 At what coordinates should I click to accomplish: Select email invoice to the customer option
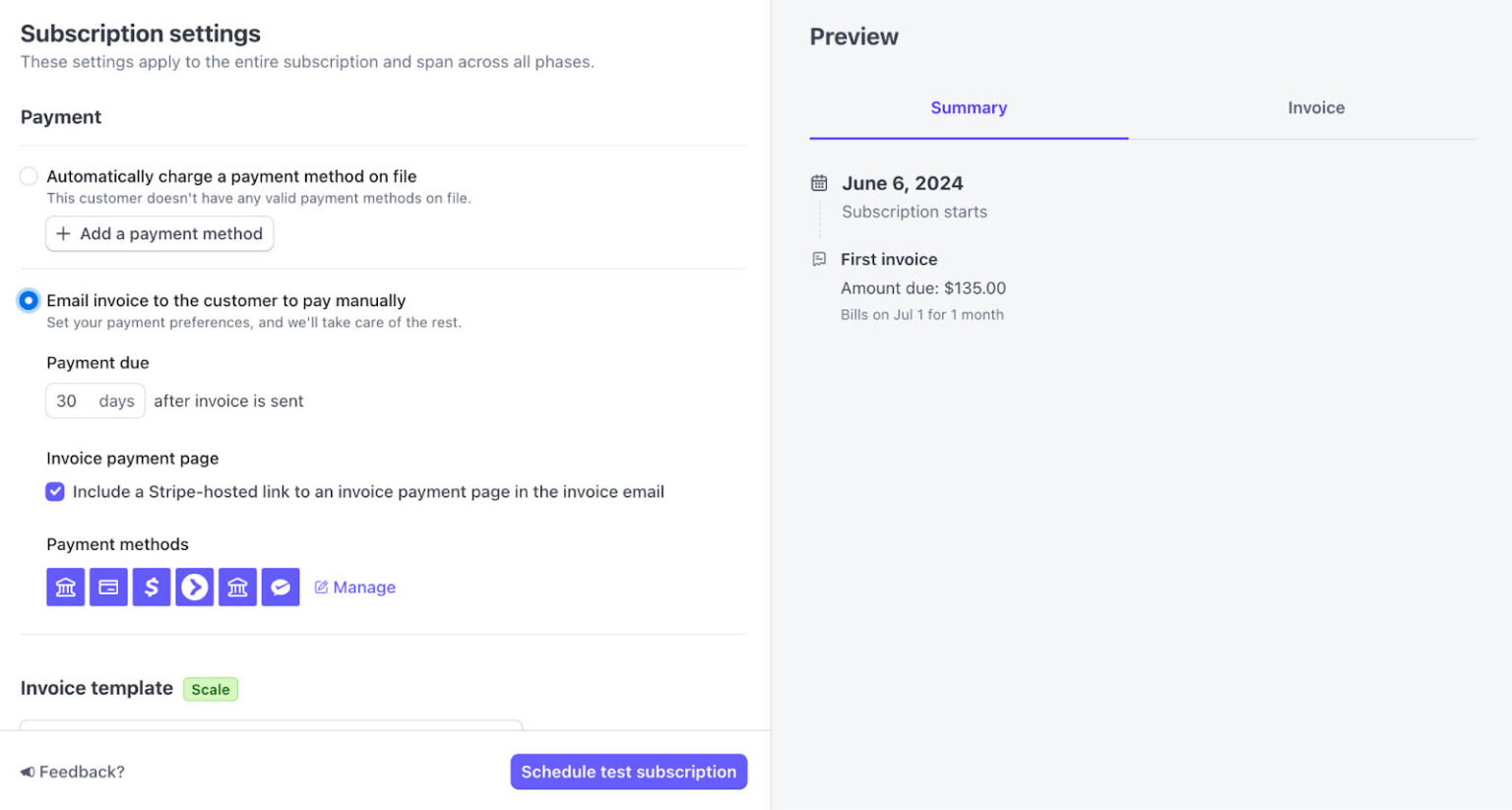[x=28, y=300]
